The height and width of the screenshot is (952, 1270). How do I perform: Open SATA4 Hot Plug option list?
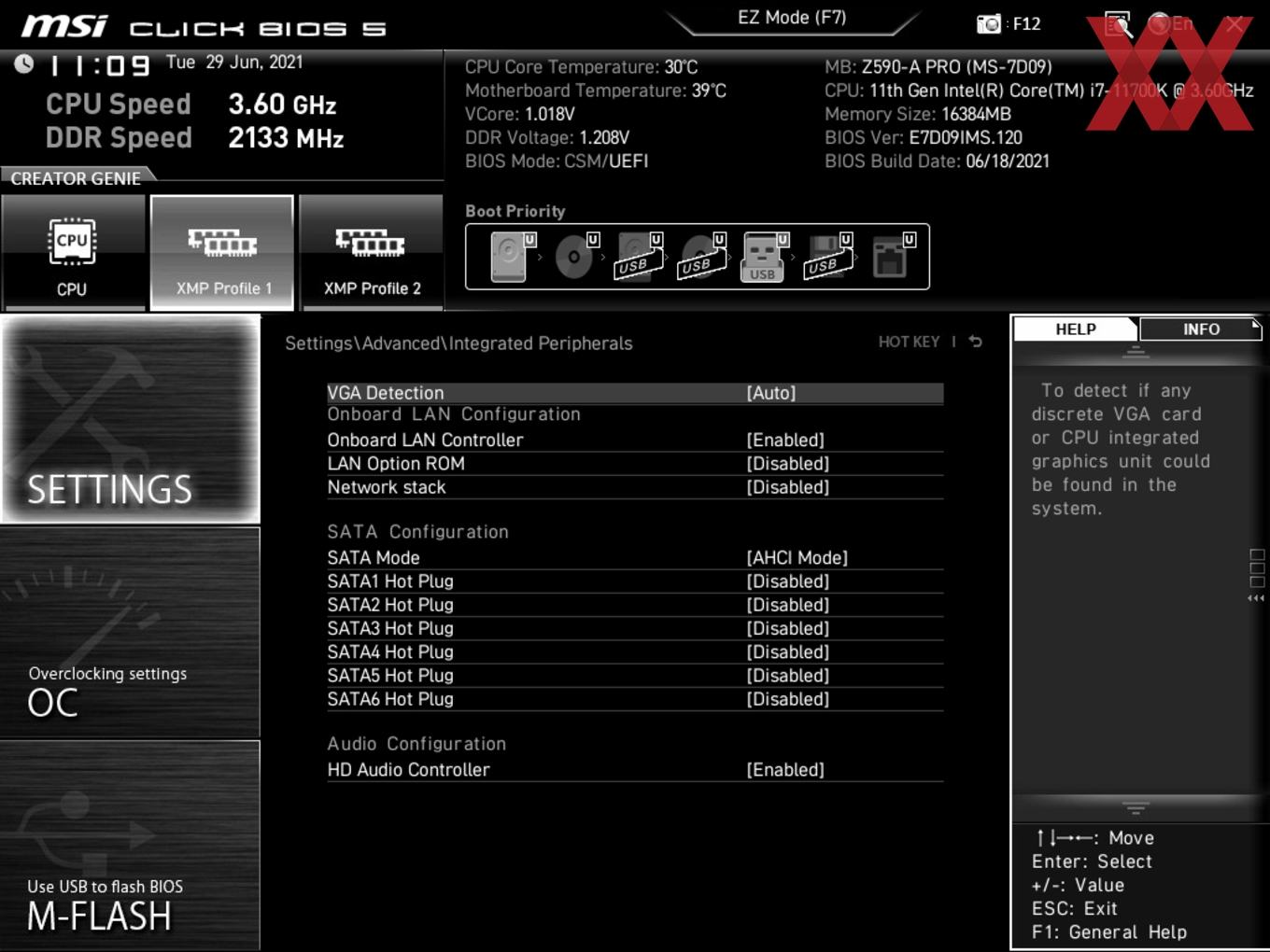(x=787, y=652)
